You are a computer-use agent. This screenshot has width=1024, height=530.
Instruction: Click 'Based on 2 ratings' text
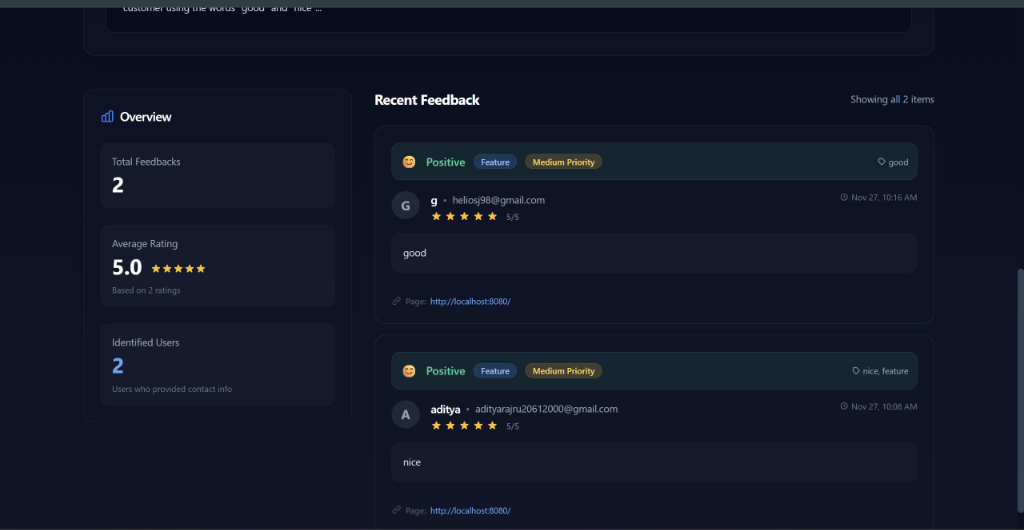(146, 290)
